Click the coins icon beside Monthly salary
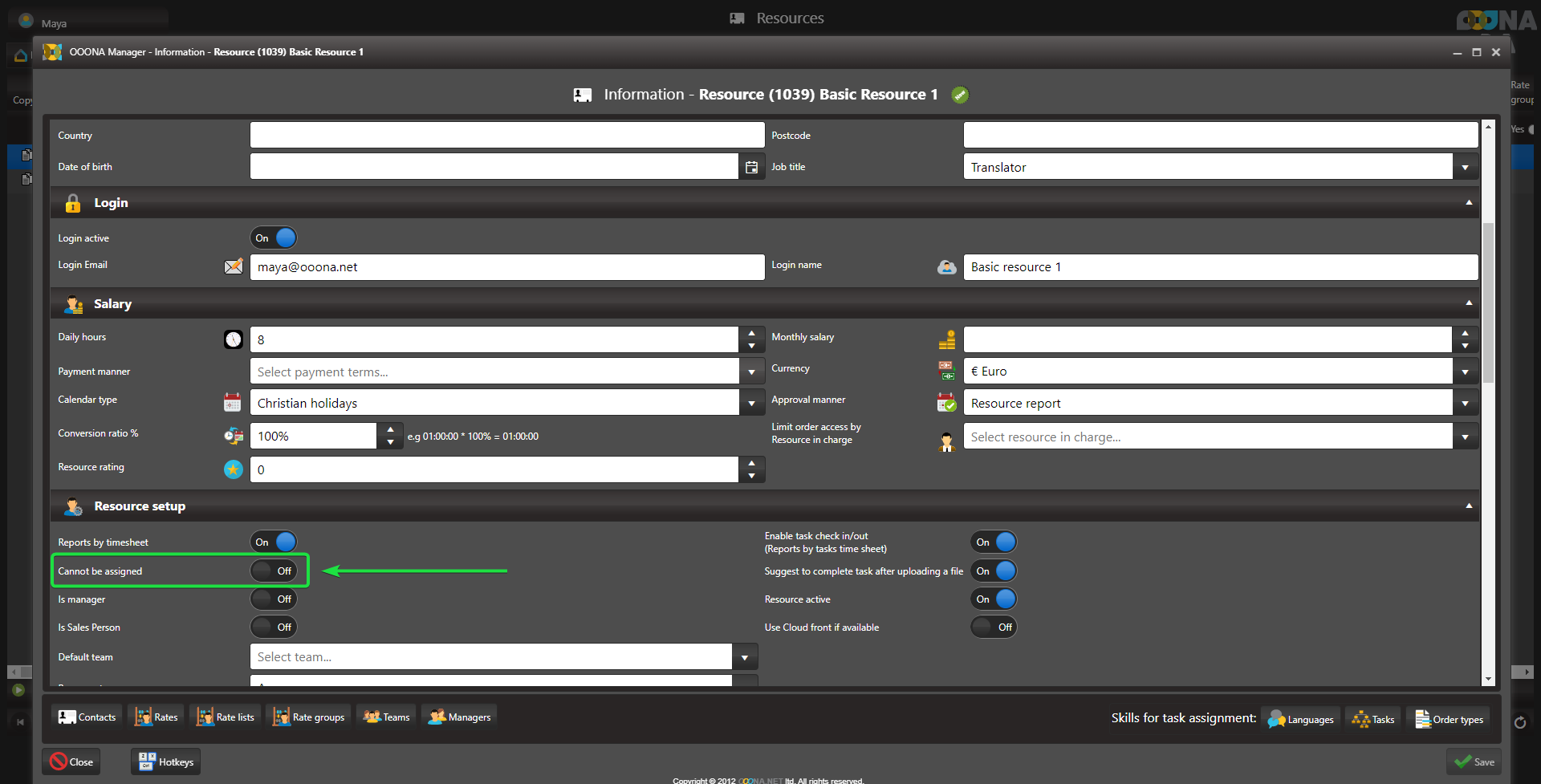 (x=947, y=339)
